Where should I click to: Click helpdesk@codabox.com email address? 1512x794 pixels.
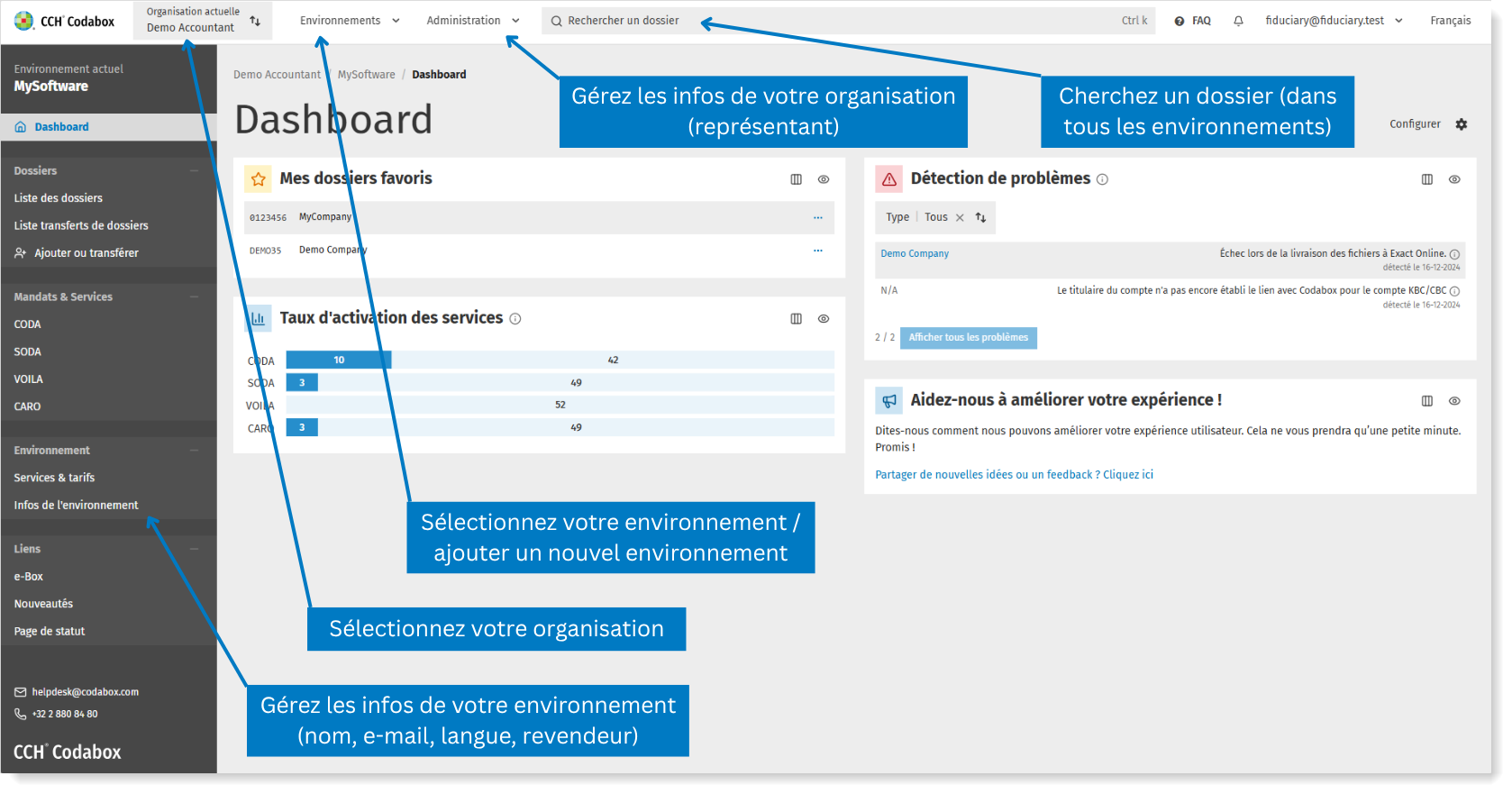[x=86, y=692]
